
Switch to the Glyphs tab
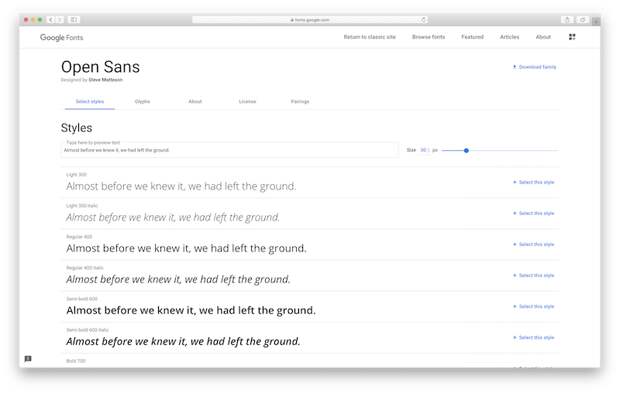(x=142, y=102)
